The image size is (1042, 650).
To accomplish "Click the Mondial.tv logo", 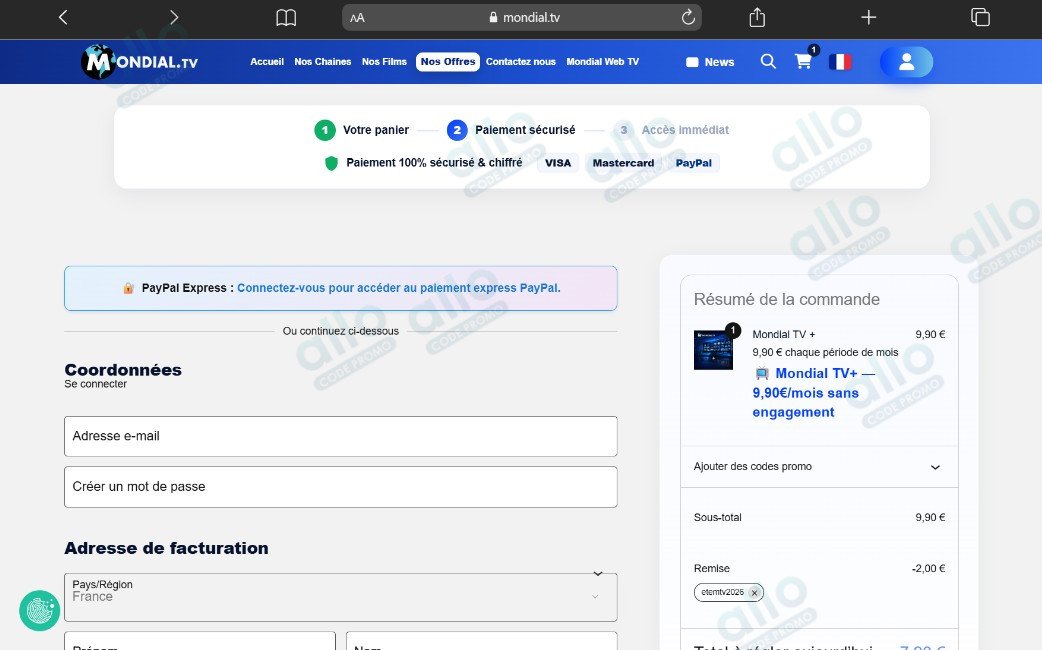I will [x=140, y=62].
